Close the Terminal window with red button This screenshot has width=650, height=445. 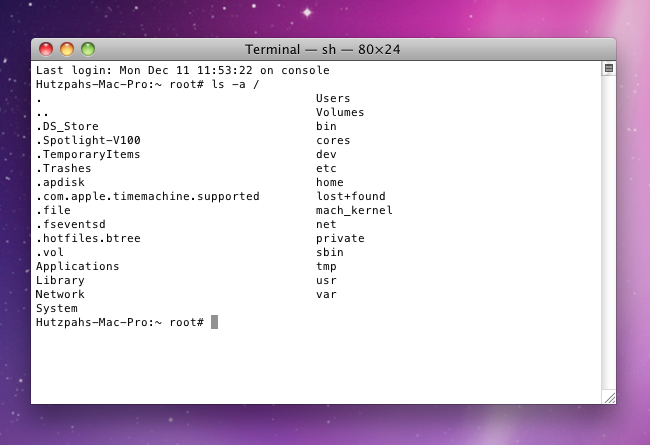pos(46,49)
